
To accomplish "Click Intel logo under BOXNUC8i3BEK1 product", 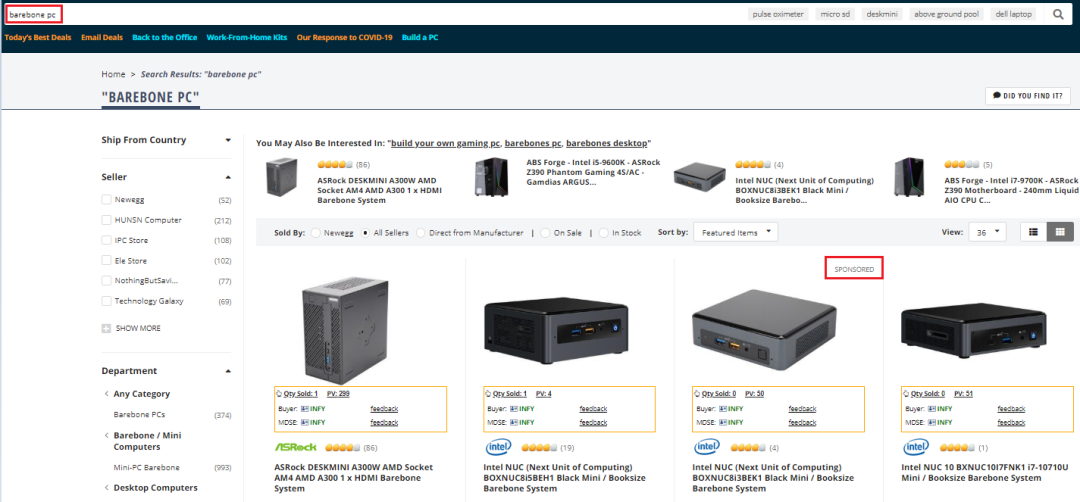I will [707, 448].
